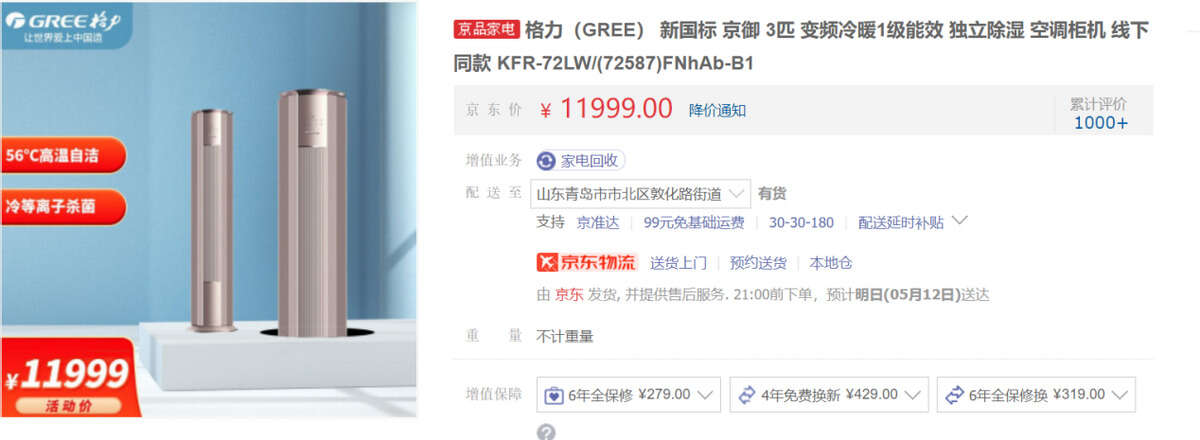
Task: Open the 山东青岛市市北区敦化路街道 delivery address dropdown
Action: [x=640, y=194]
